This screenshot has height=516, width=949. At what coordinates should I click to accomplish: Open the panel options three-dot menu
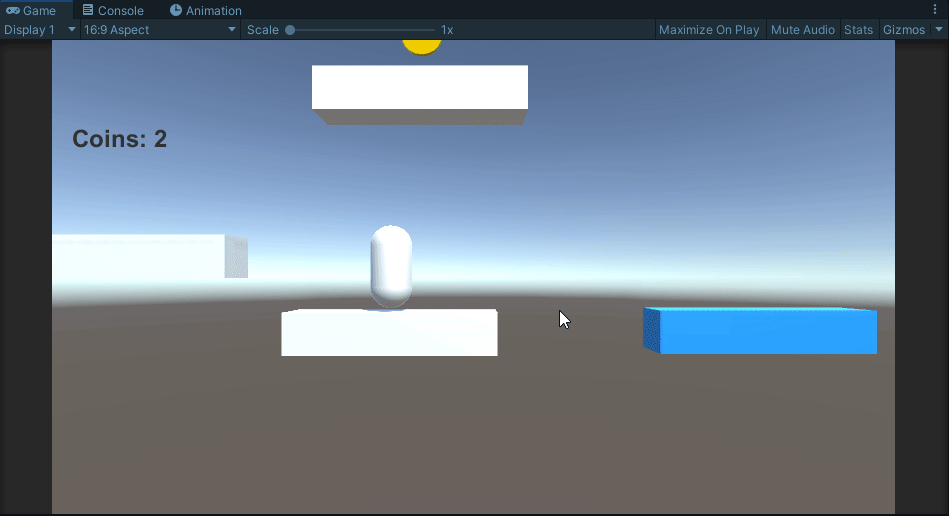[934, 9]
